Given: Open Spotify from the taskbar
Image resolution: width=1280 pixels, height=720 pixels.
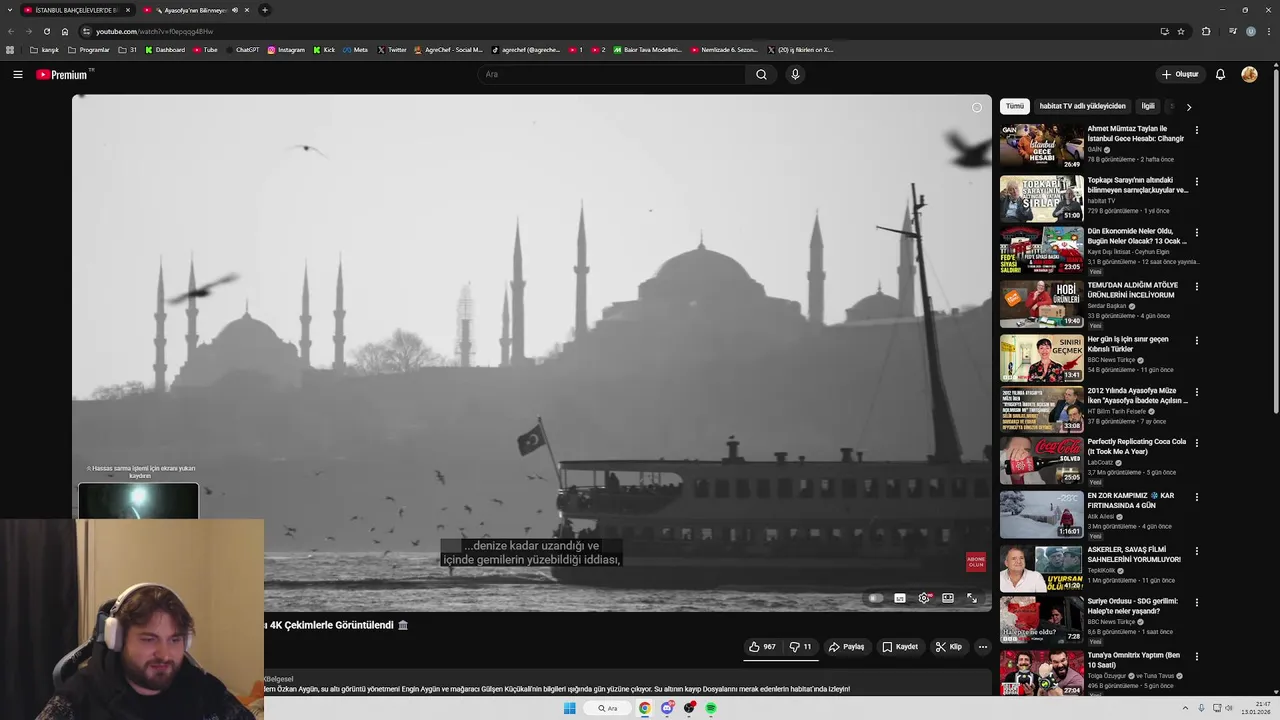Looking at the screenshot, I should click(x=711, y=708).
